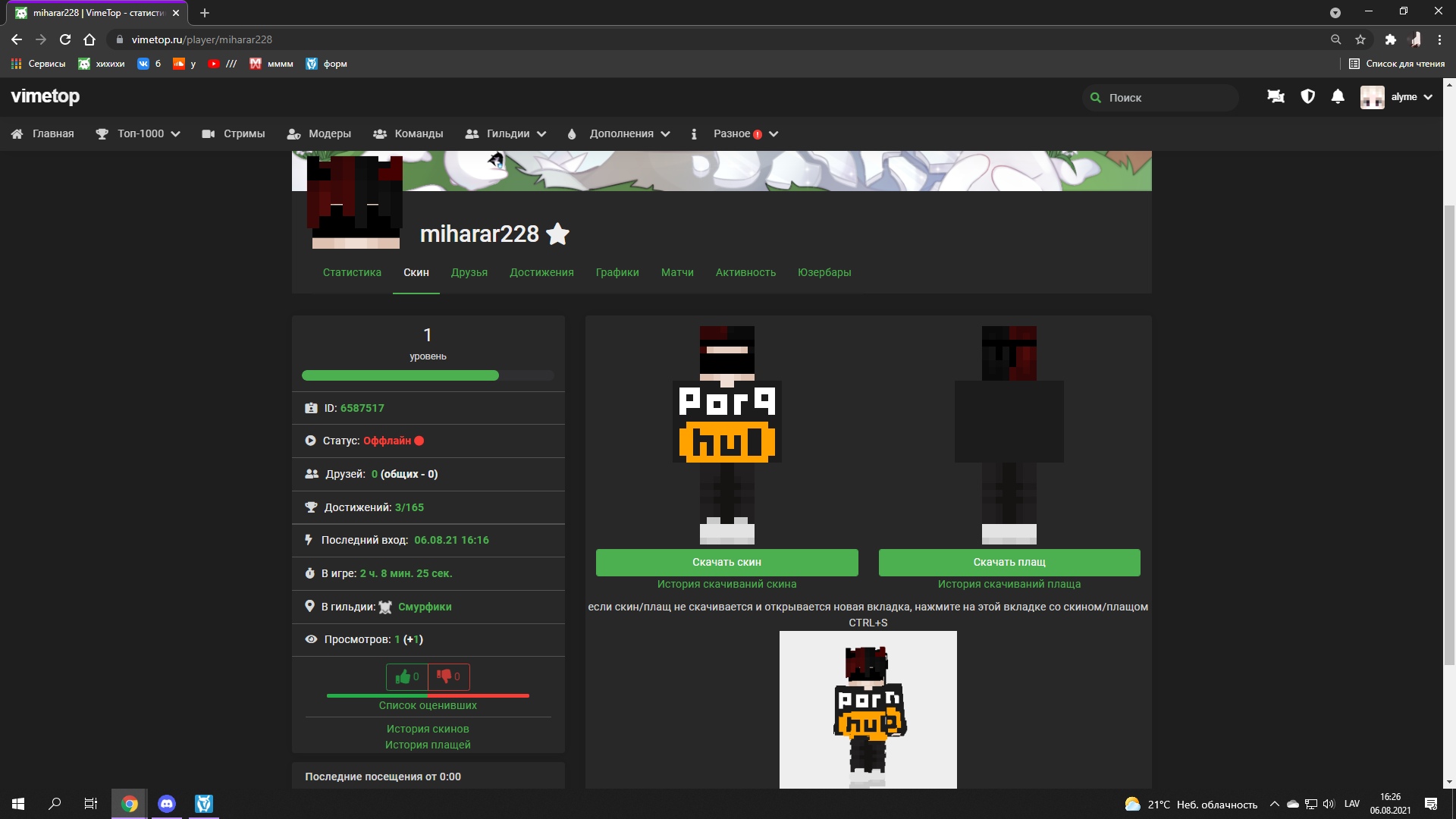Viewport: 1456px width, 819px height.
Task: Click the shield icon in header
Action: [x=1307, y=97]
